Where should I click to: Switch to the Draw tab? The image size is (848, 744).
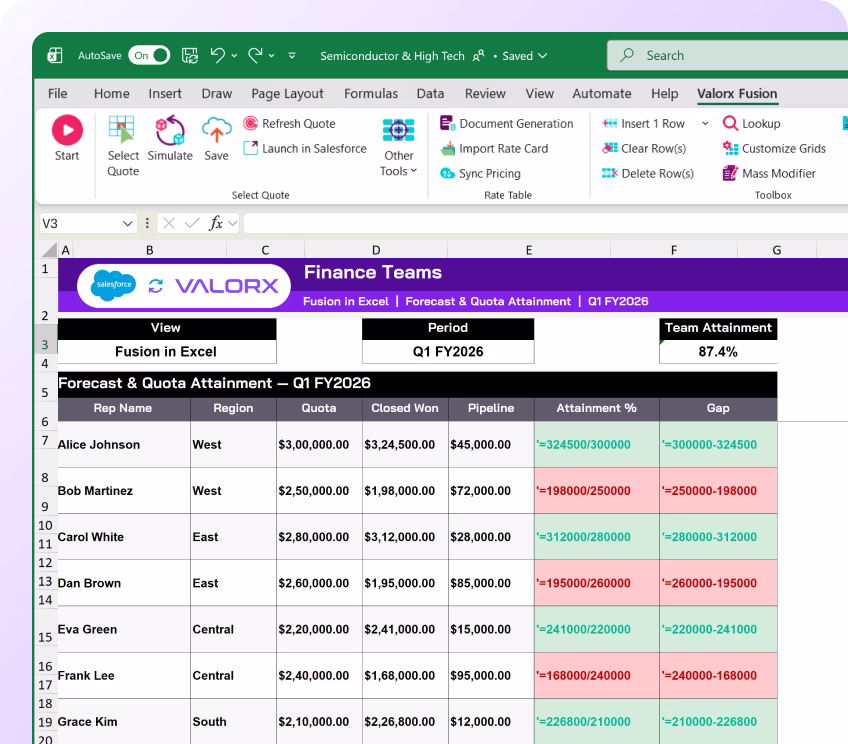216,94
